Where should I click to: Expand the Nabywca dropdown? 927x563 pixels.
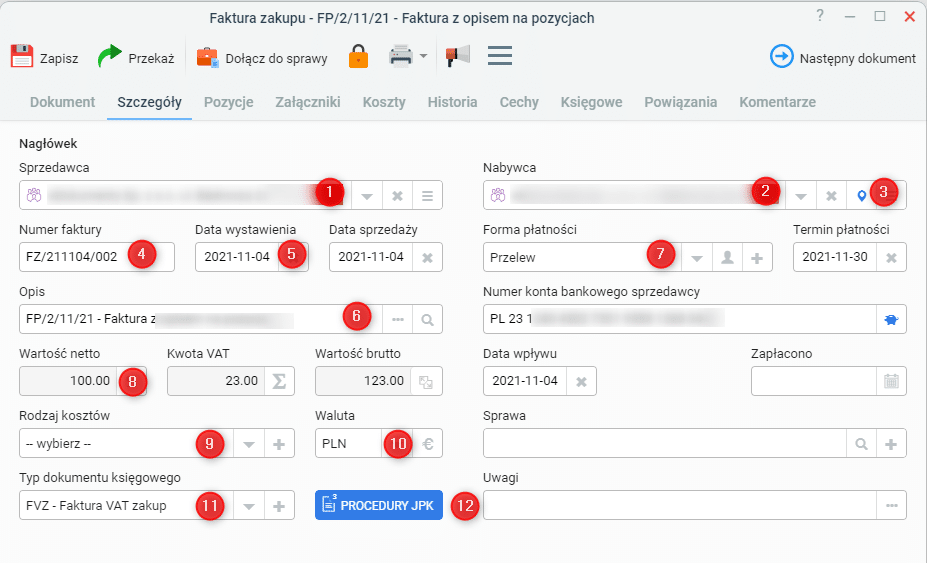coord(801,196)
